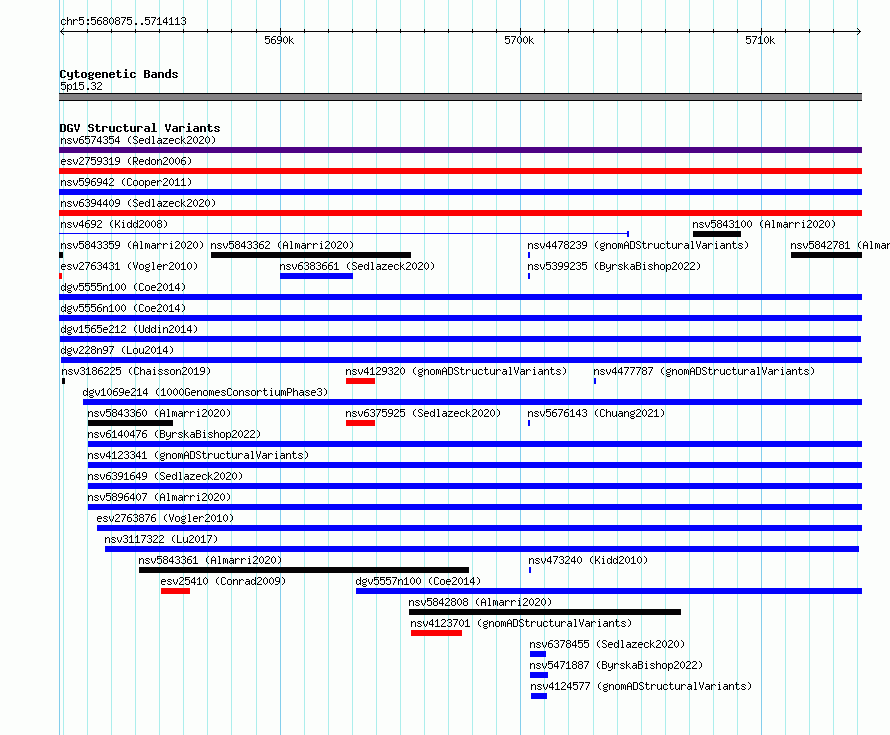Viewport: 890px width, 735px height.
Task: Open the esv2759319 (Redon2006) label
Action: click(x=126, y=161)
